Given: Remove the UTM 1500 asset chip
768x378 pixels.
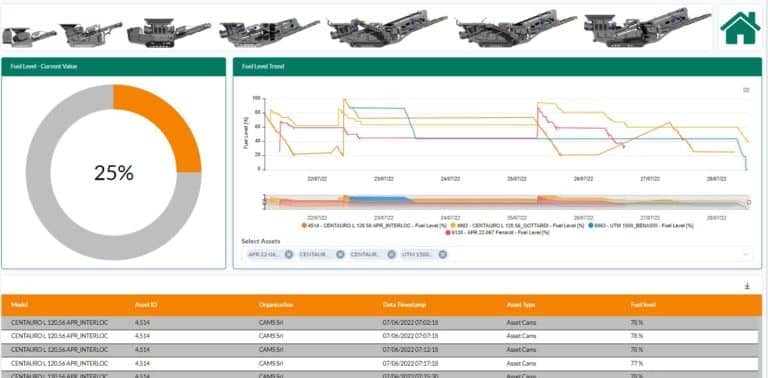Looking at the screenshot, I should pyautogui.click(x=442, y=254).
